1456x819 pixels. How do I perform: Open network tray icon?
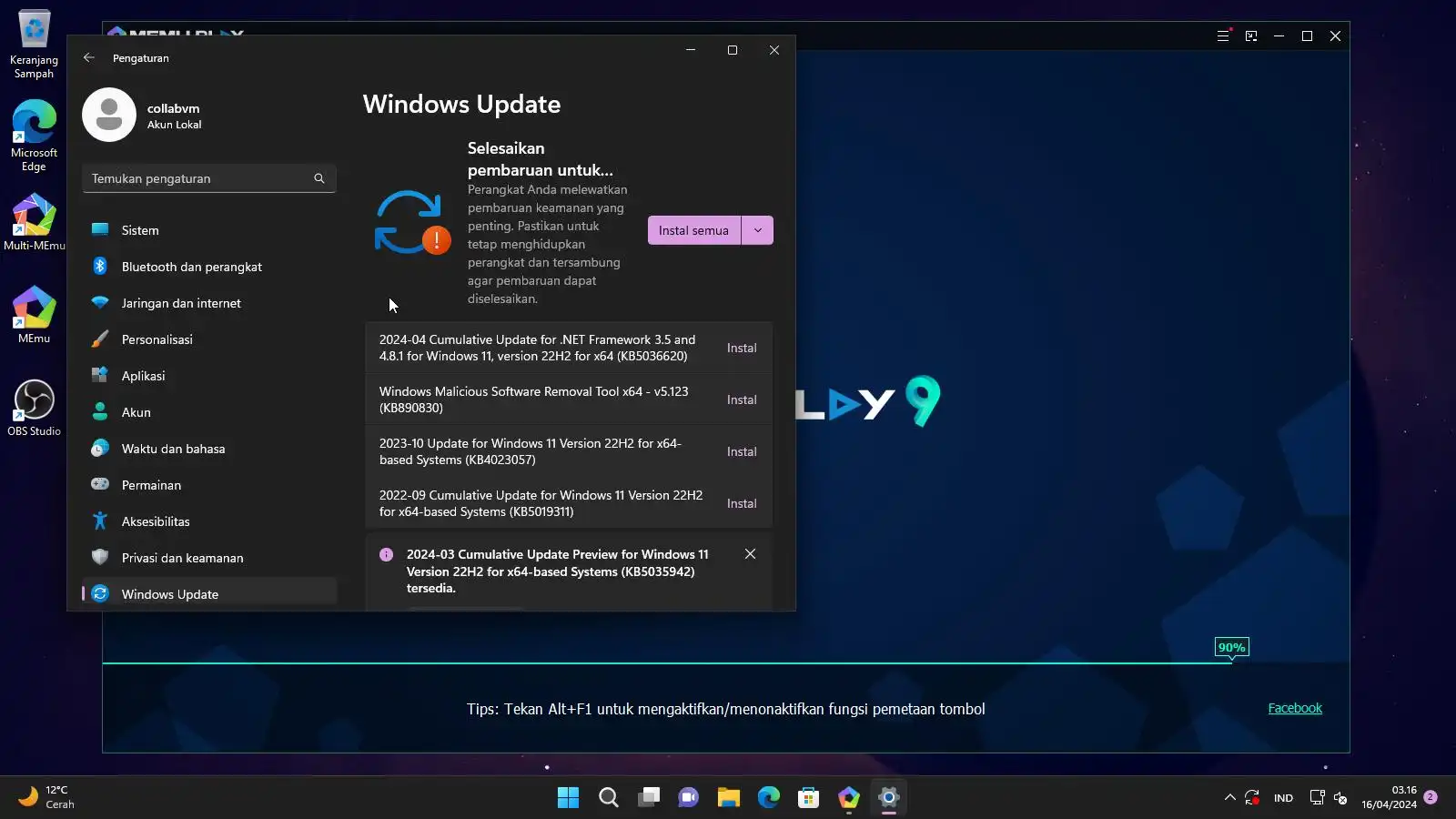pos(1317,798)
